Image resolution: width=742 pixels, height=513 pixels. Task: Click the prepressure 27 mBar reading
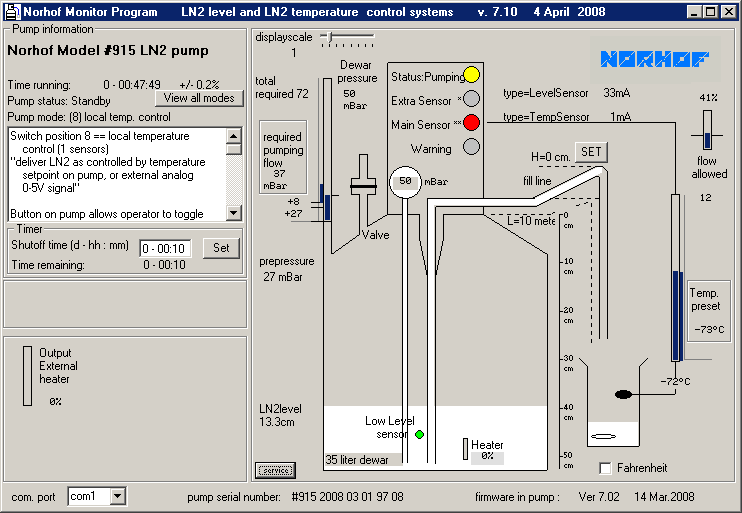[x=286, y=269]
